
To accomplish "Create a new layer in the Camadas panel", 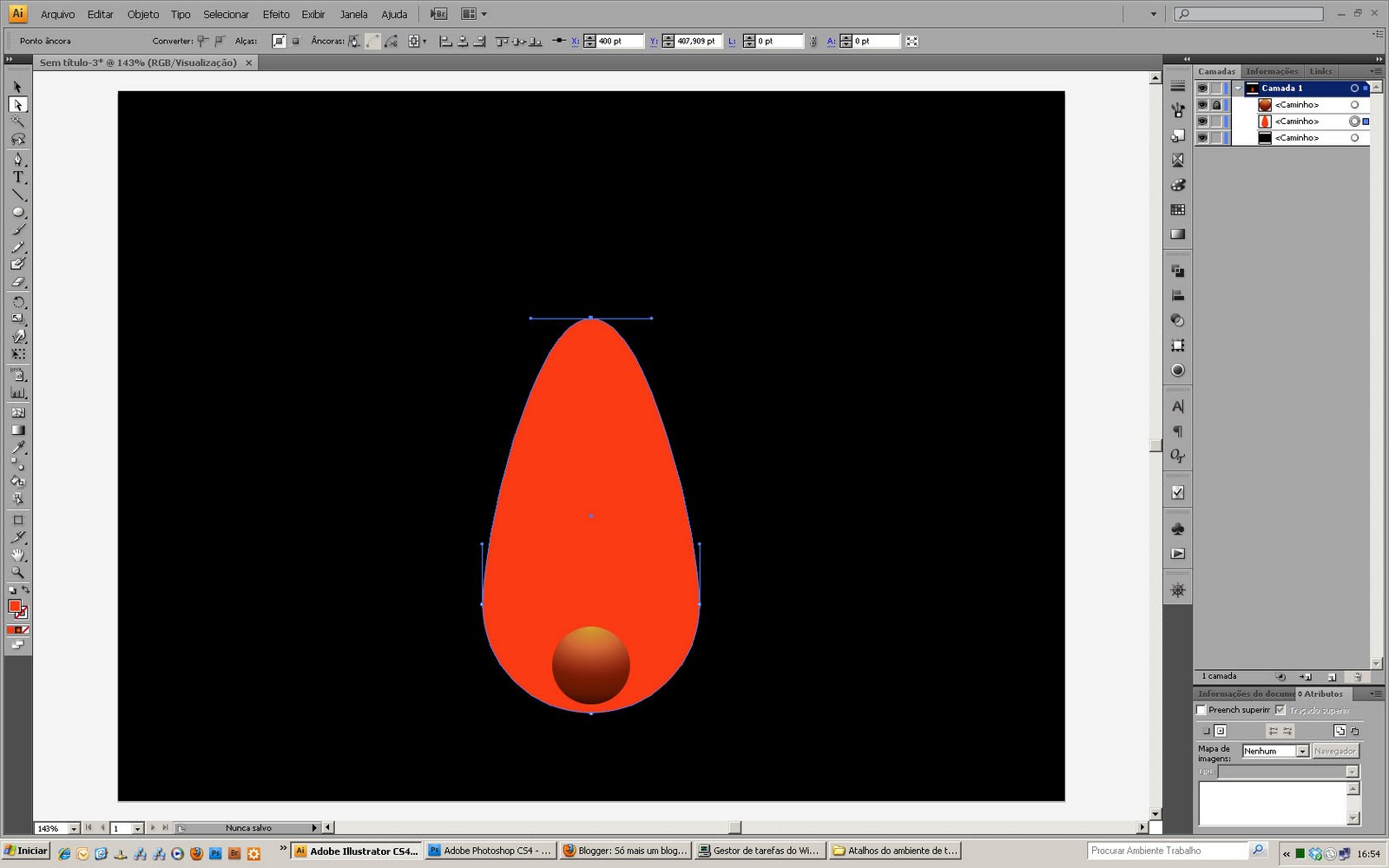I will pyautogui.click(x=1333, y=678).
